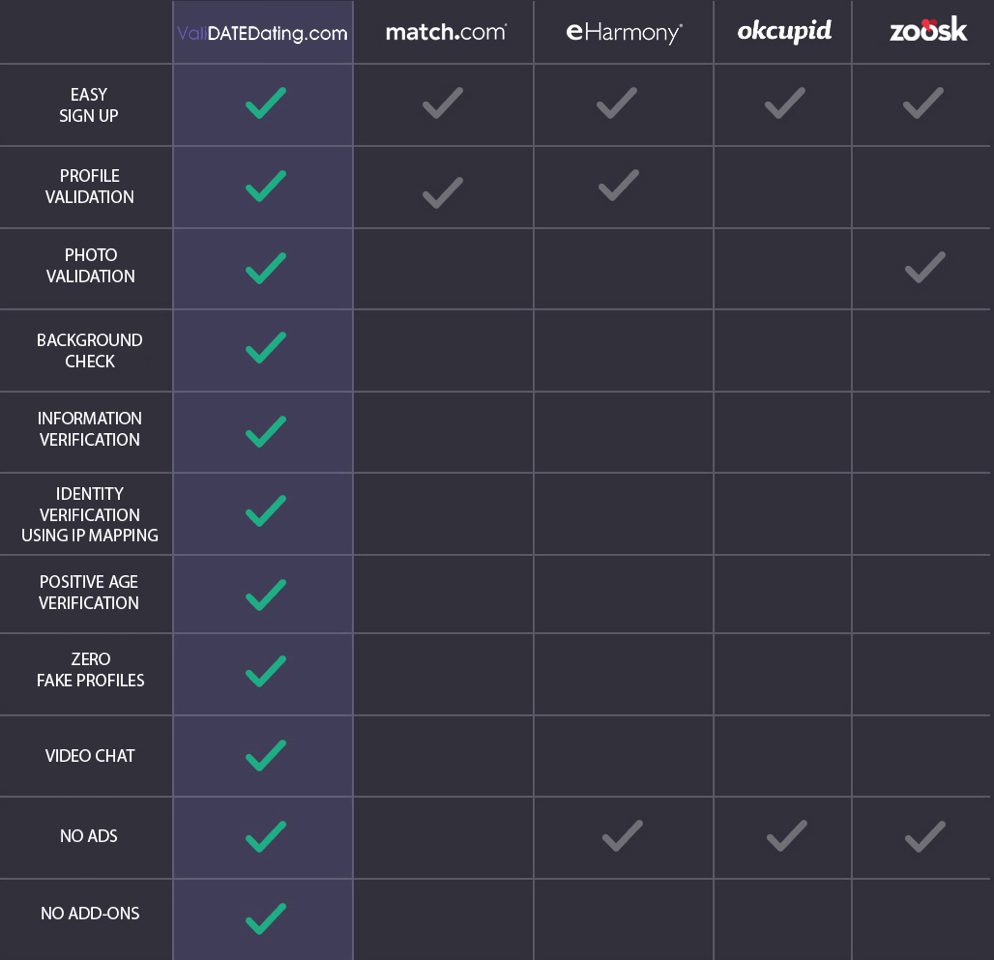Click green checkmark for Zero Fake Profiles

pos(266,671)
